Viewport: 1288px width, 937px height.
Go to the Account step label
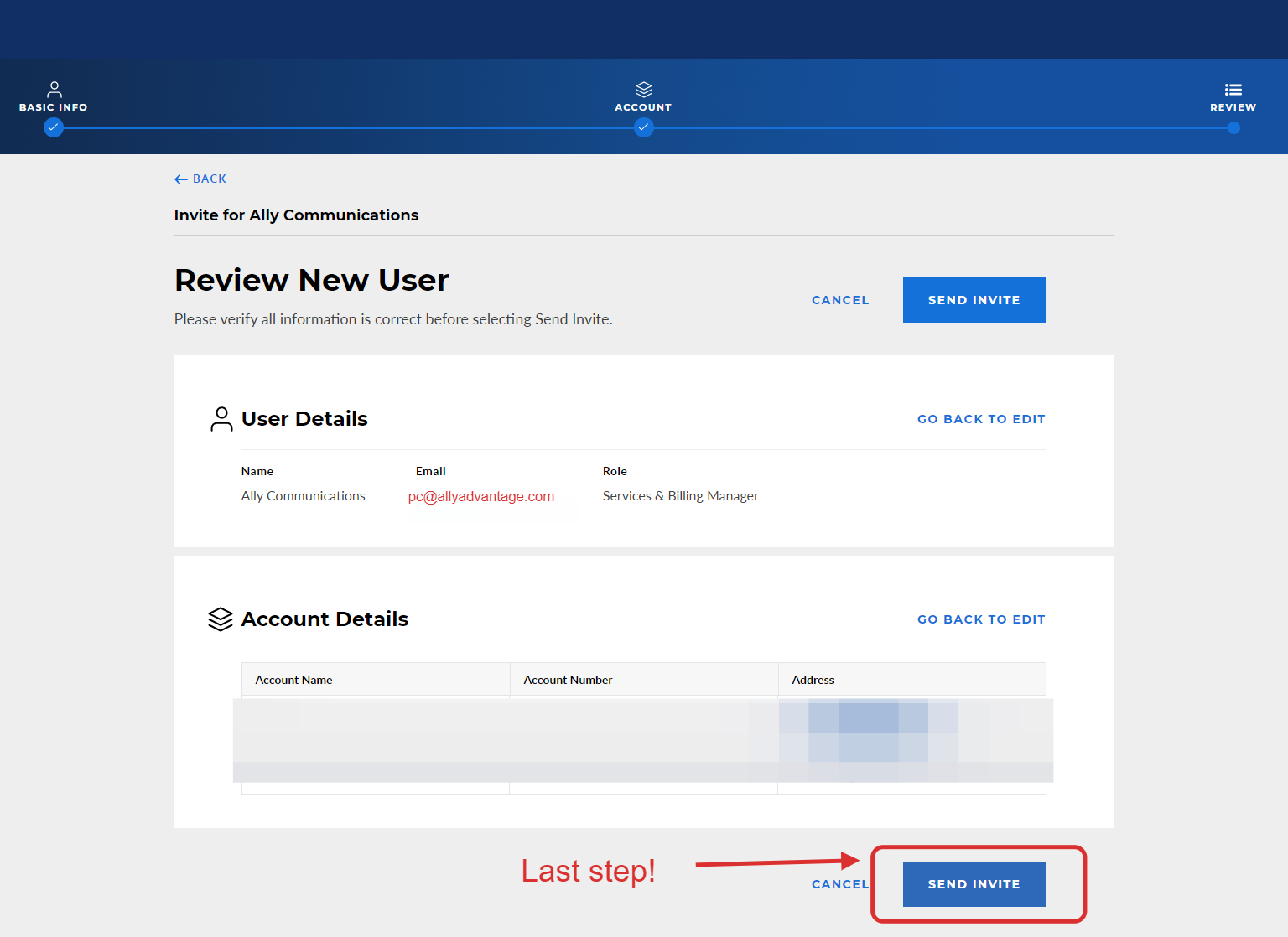[643, 107]
